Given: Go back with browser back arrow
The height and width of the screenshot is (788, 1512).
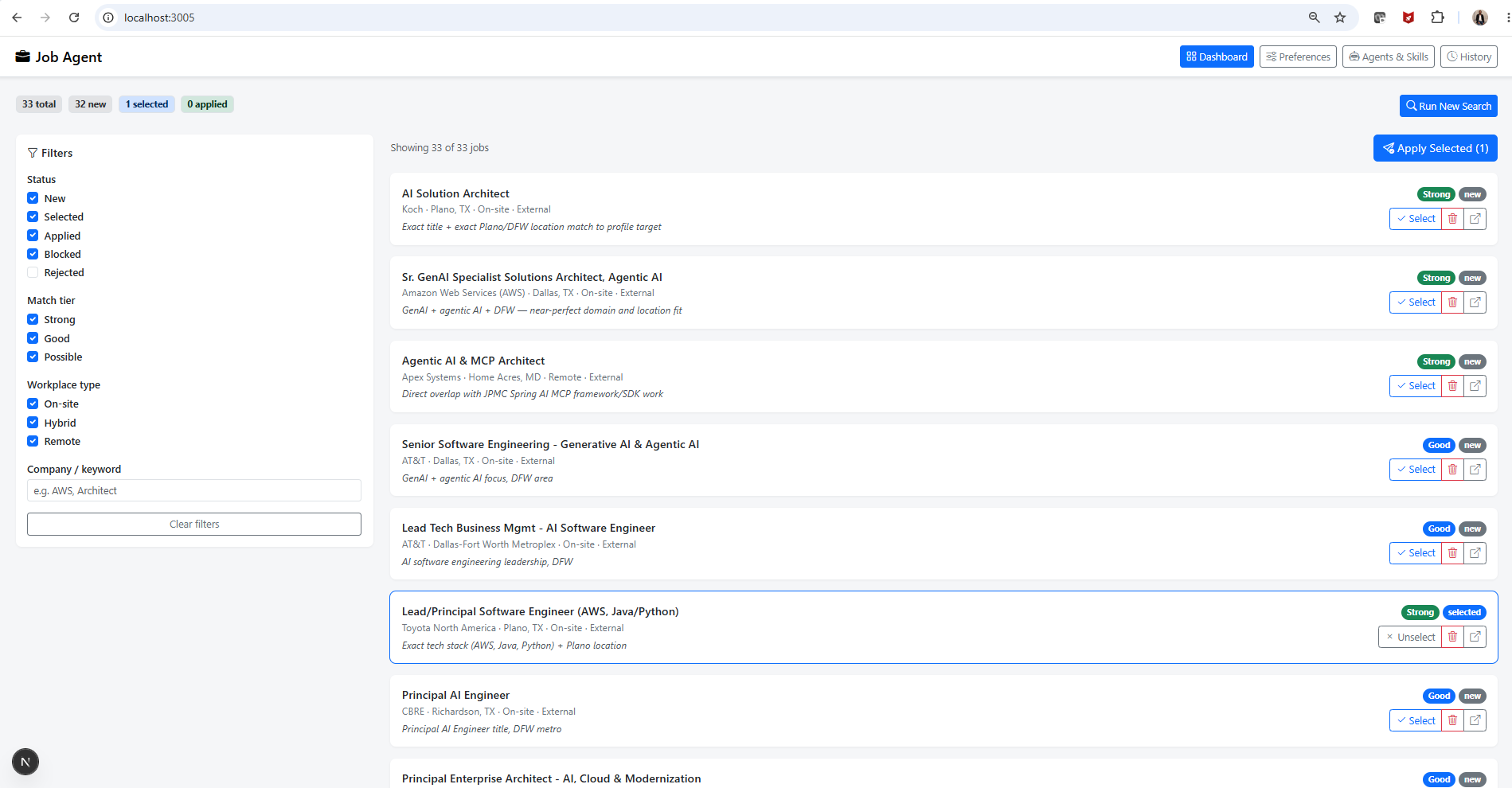Looking at the screenshot, I should (x=17, y=18).
